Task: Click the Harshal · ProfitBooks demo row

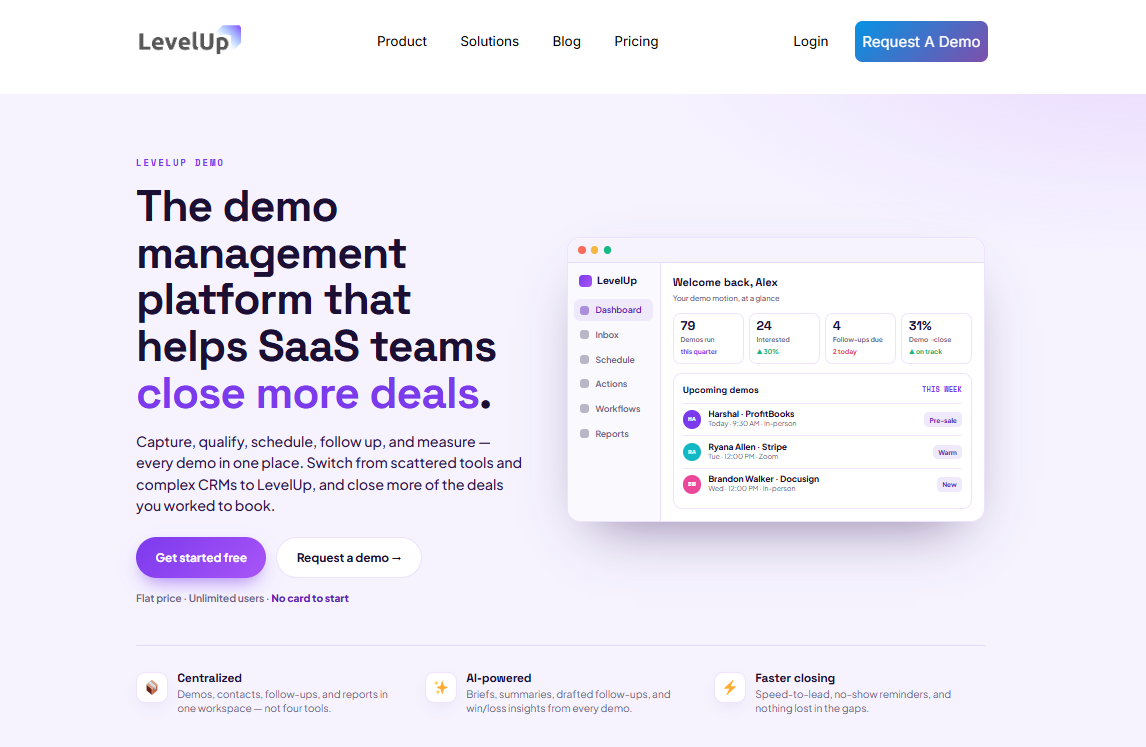Action: coord(822,420)
